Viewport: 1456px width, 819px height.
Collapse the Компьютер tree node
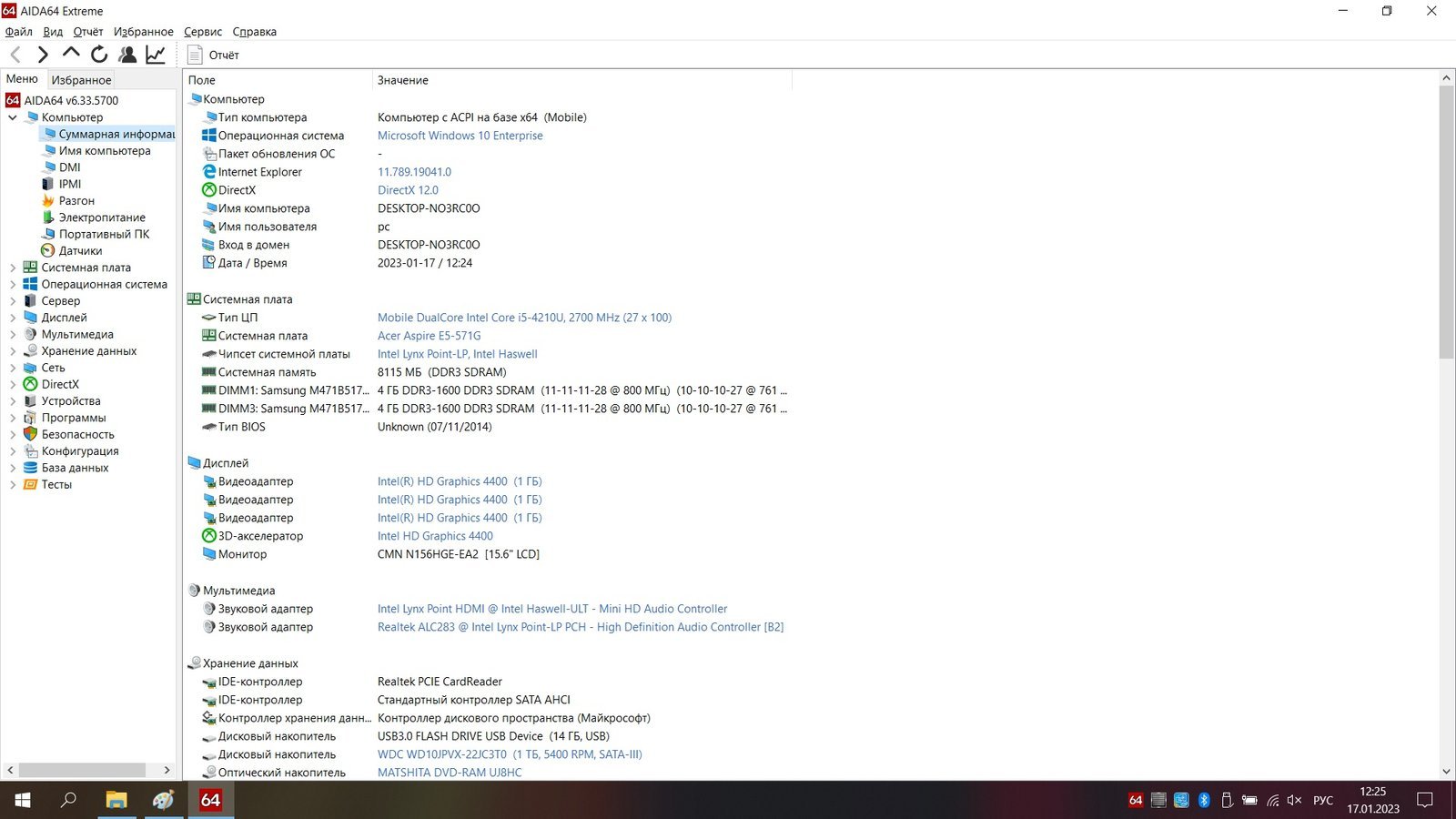coord(13,117)
